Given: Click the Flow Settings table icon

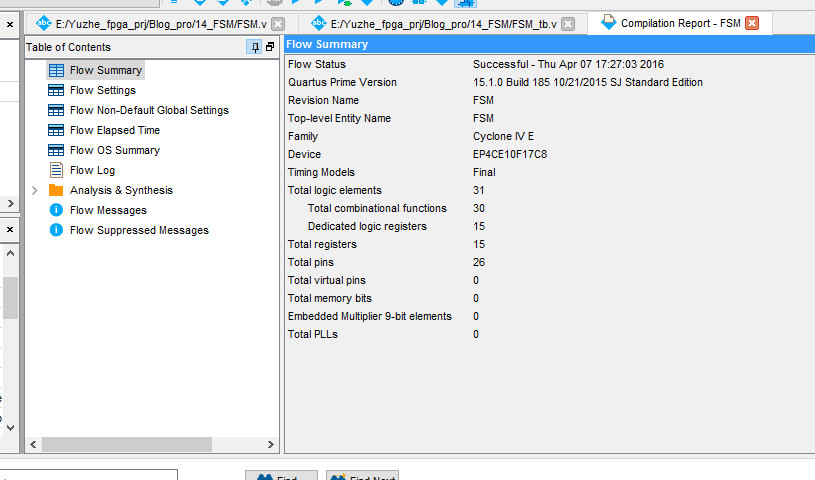Looking at the screenshot, I should click(56, 90).
